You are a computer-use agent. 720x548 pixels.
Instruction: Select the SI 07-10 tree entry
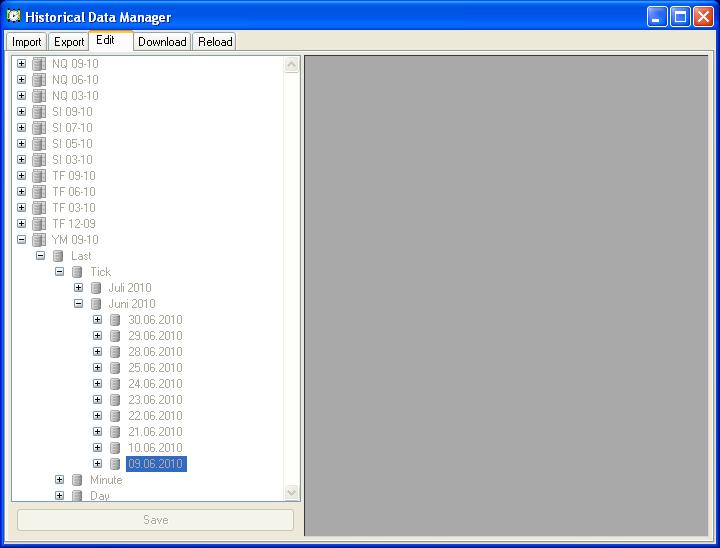(72, 128)
